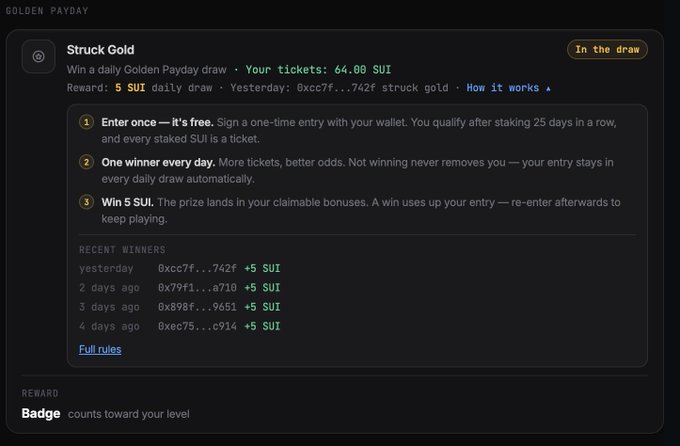The image size is (680, 446).
Task: Select the Struck Gold title
Action: [101, 50]
